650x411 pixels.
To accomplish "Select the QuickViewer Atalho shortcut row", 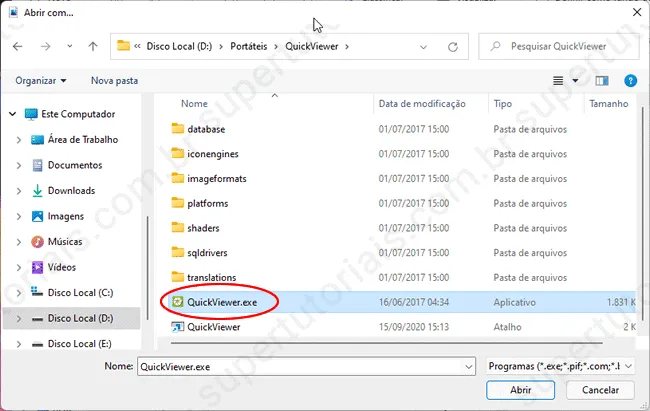I will click(x=402, y=327).
